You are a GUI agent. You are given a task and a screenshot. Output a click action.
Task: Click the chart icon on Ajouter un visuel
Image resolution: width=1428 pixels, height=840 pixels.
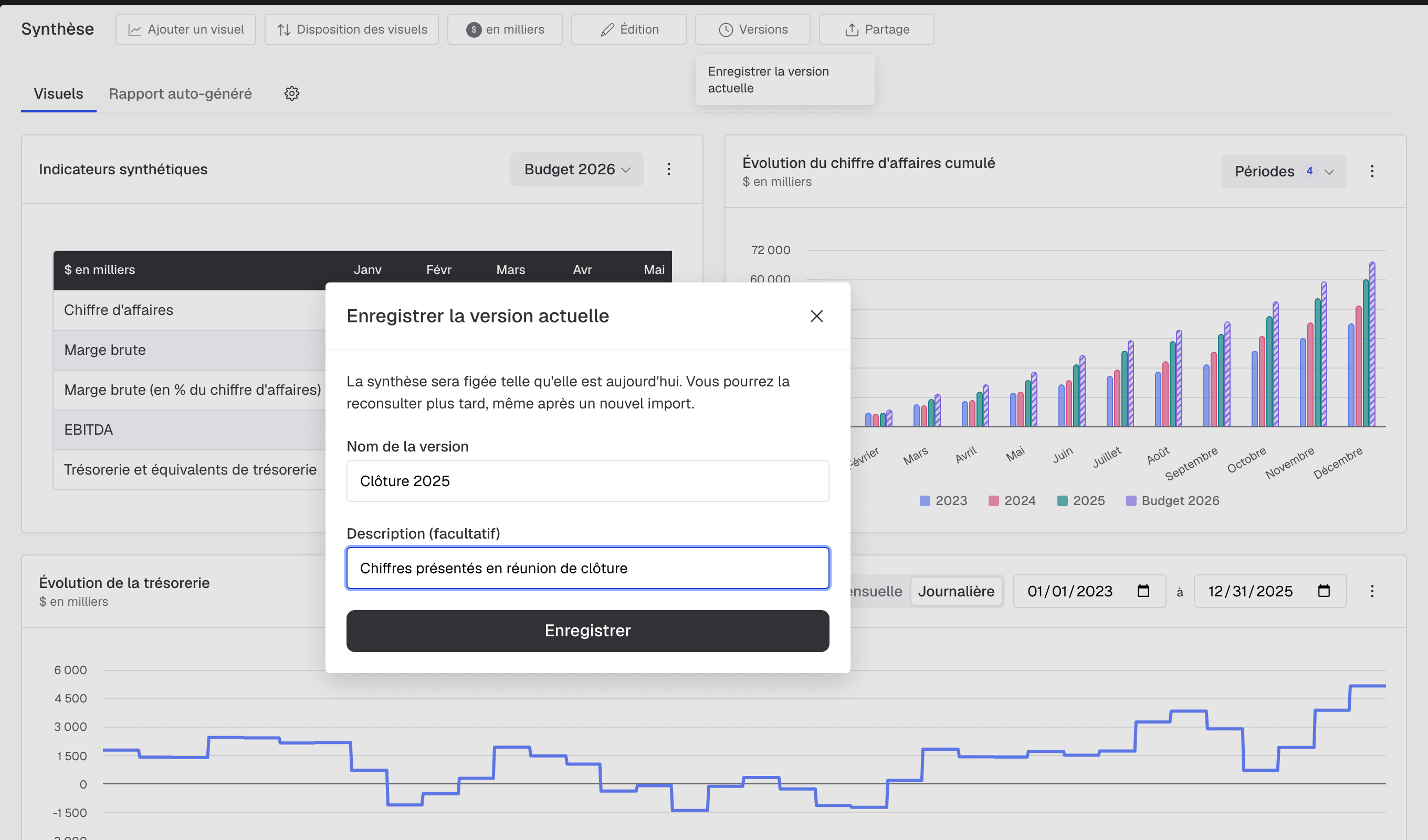(x=134, y=29)
